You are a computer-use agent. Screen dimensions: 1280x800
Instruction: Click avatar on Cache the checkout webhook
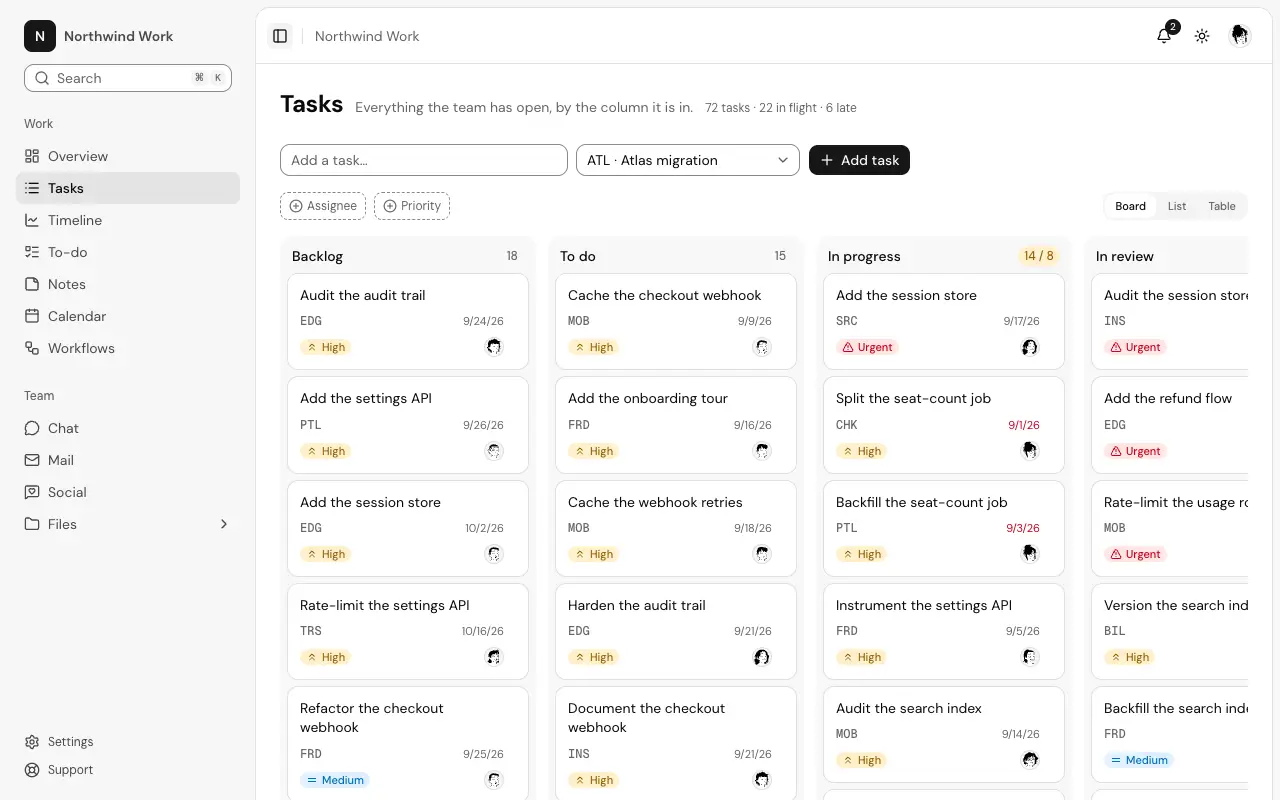[x=762, y=347]
